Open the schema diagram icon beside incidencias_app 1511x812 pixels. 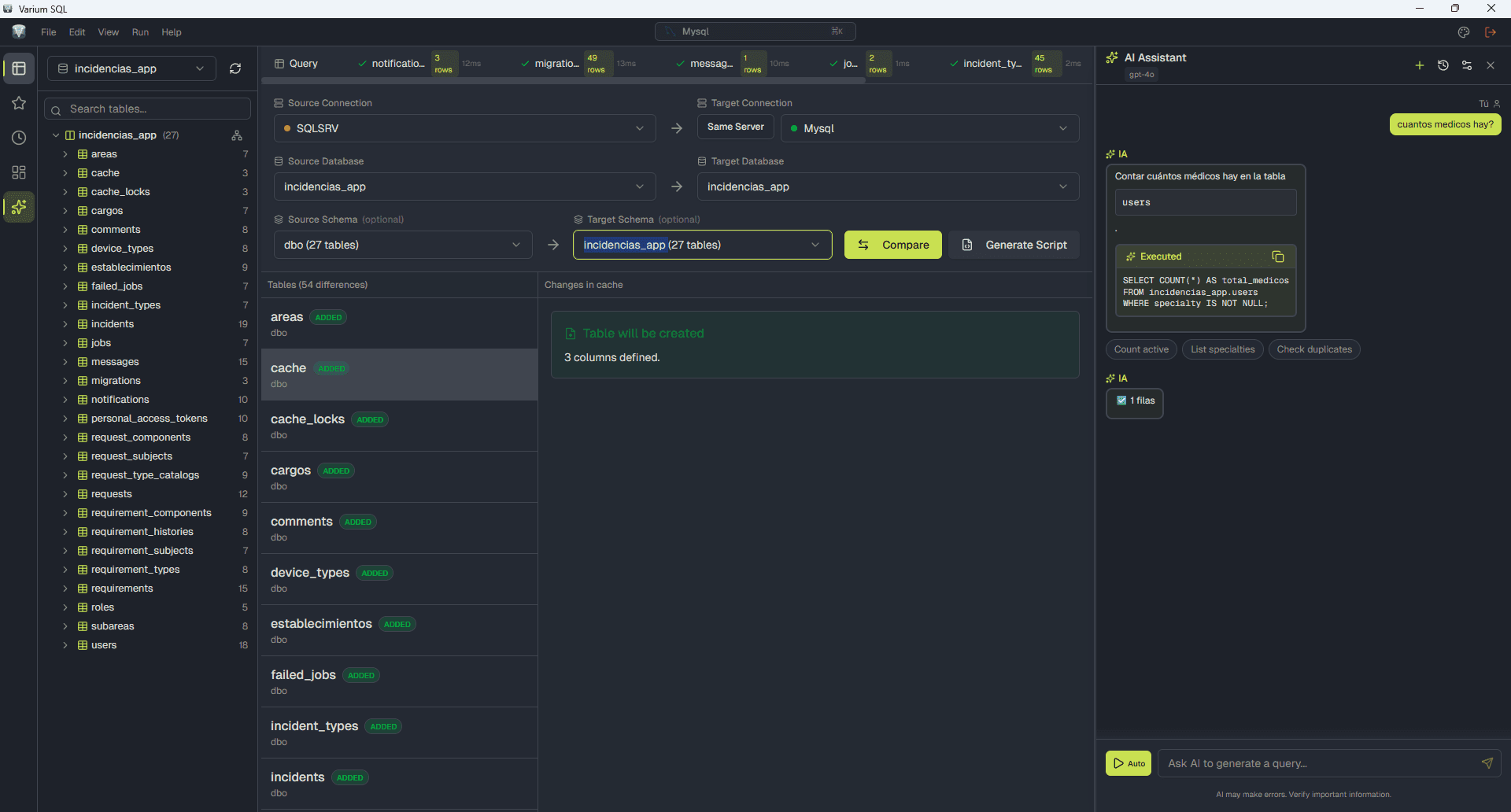pos(237,135)
